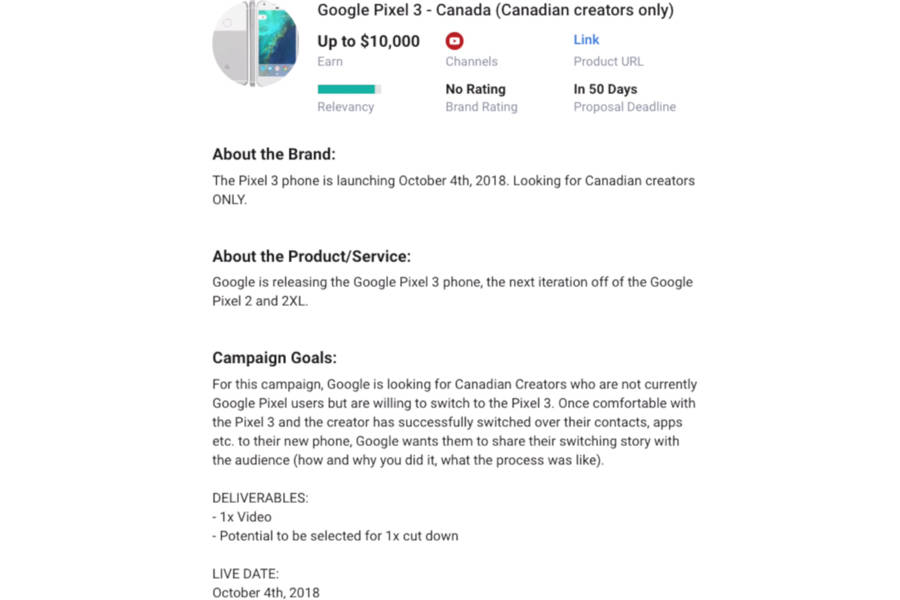
Task: Click the Channels label under YouTube icon
Action: pyautogui.click(x=471, y=62)
